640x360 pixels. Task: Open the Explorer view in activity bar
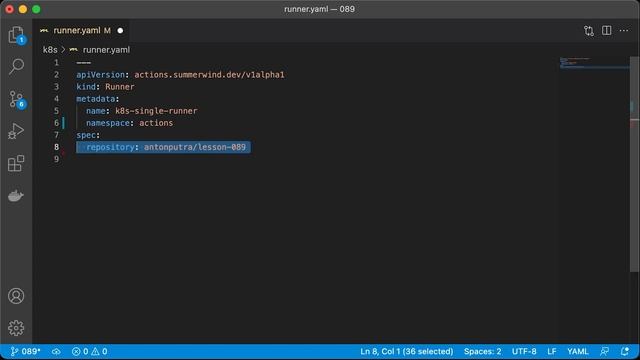click(16, 35)
